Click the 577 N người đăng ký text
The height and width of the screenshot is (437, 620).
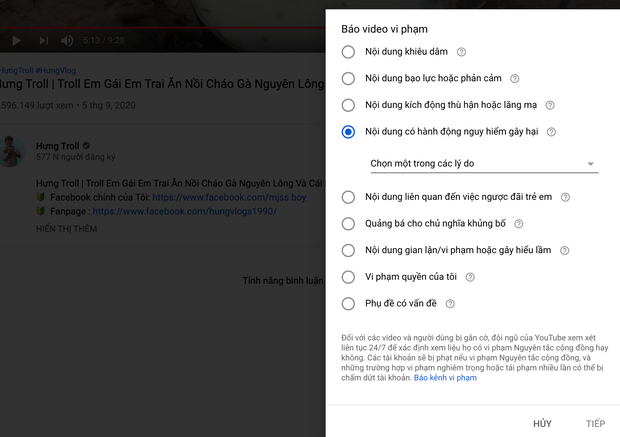click(76, 157)
